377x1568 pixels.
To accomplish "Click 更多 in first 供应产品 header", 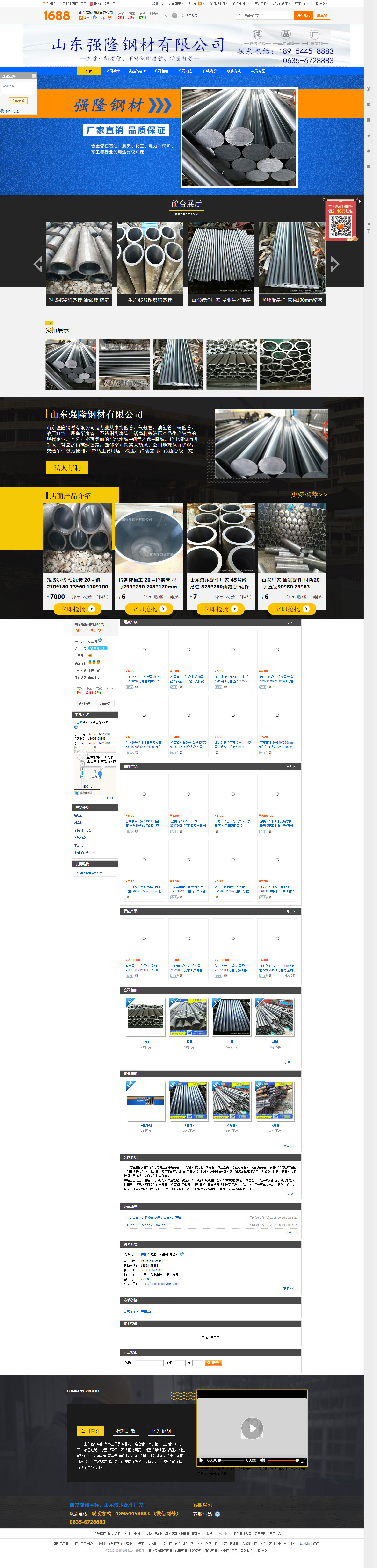I will pos(290,767).
